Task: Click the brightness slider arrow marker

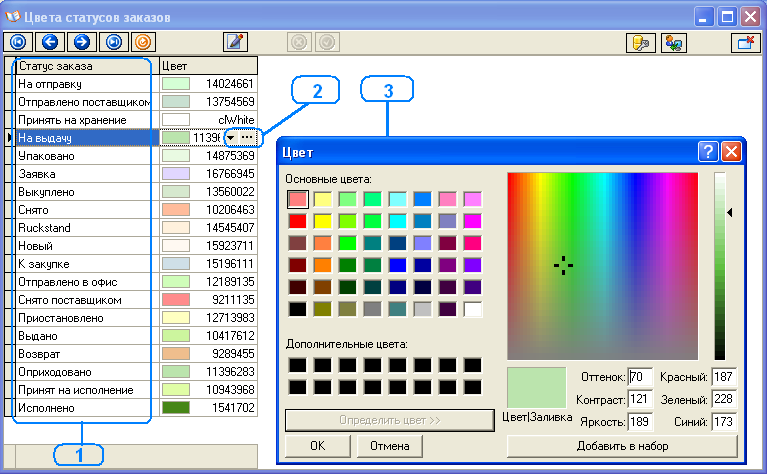Action: click(x=730, y=212)
